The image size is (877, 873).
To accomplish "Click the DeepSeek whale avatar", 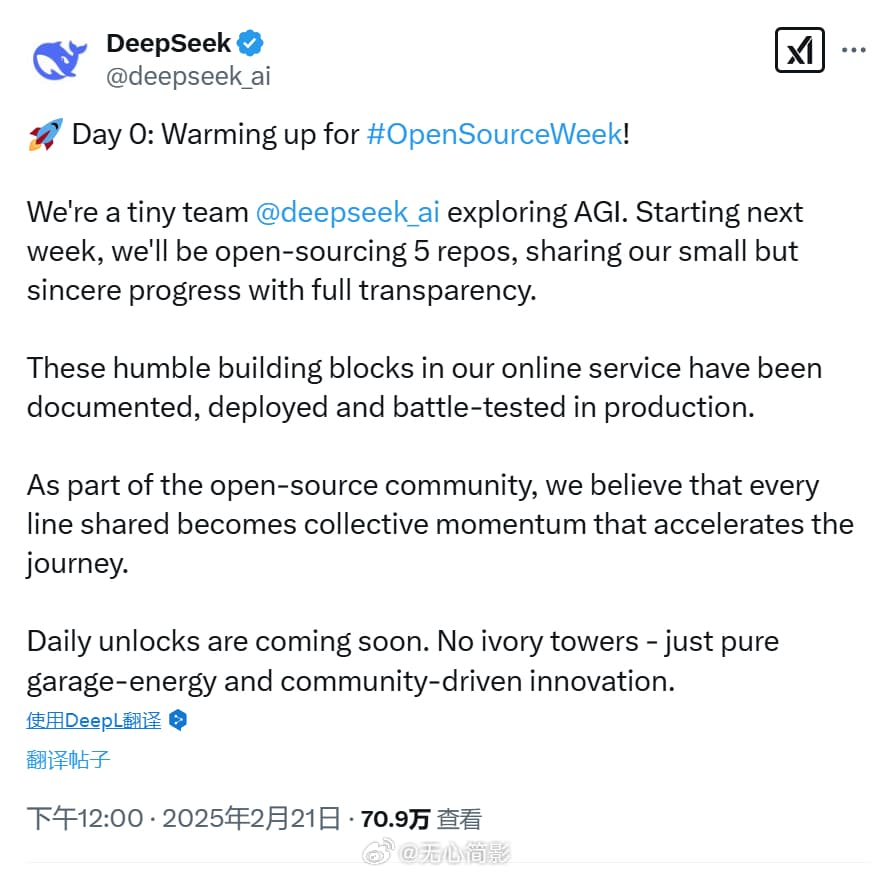I will [60, 59].
